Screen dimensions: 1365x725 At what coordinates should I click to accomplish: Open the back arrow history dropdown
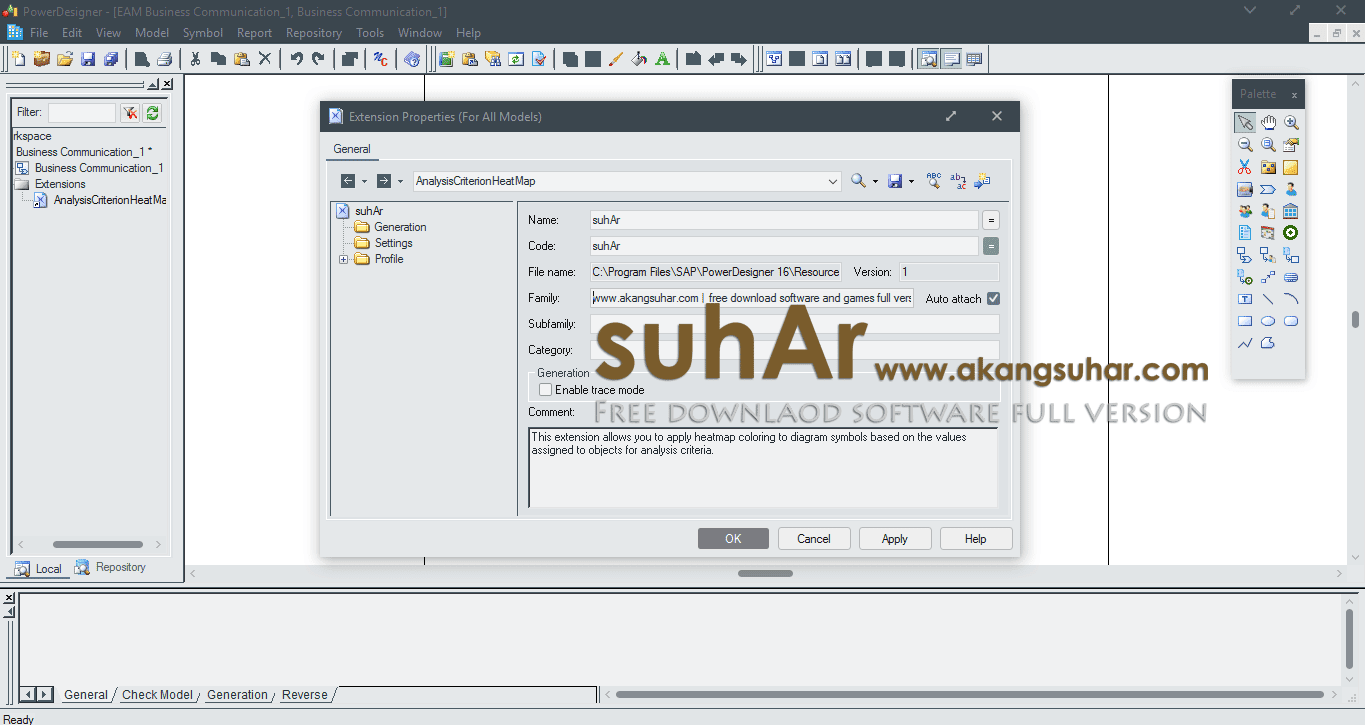(x=364, y=181)
